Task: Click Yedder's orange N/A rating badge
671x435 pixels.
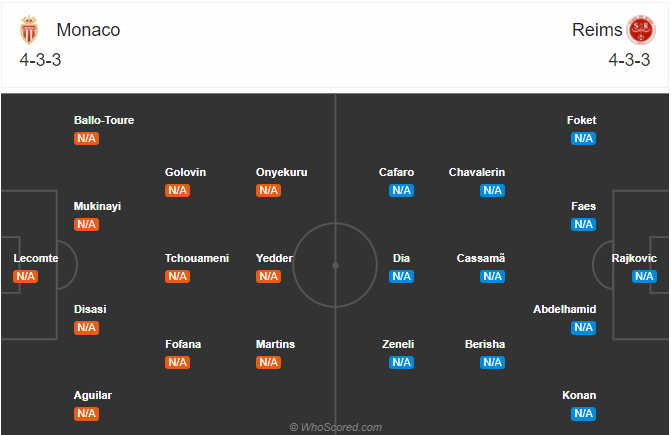Action: pyautogui.click(x=268, y=276)
